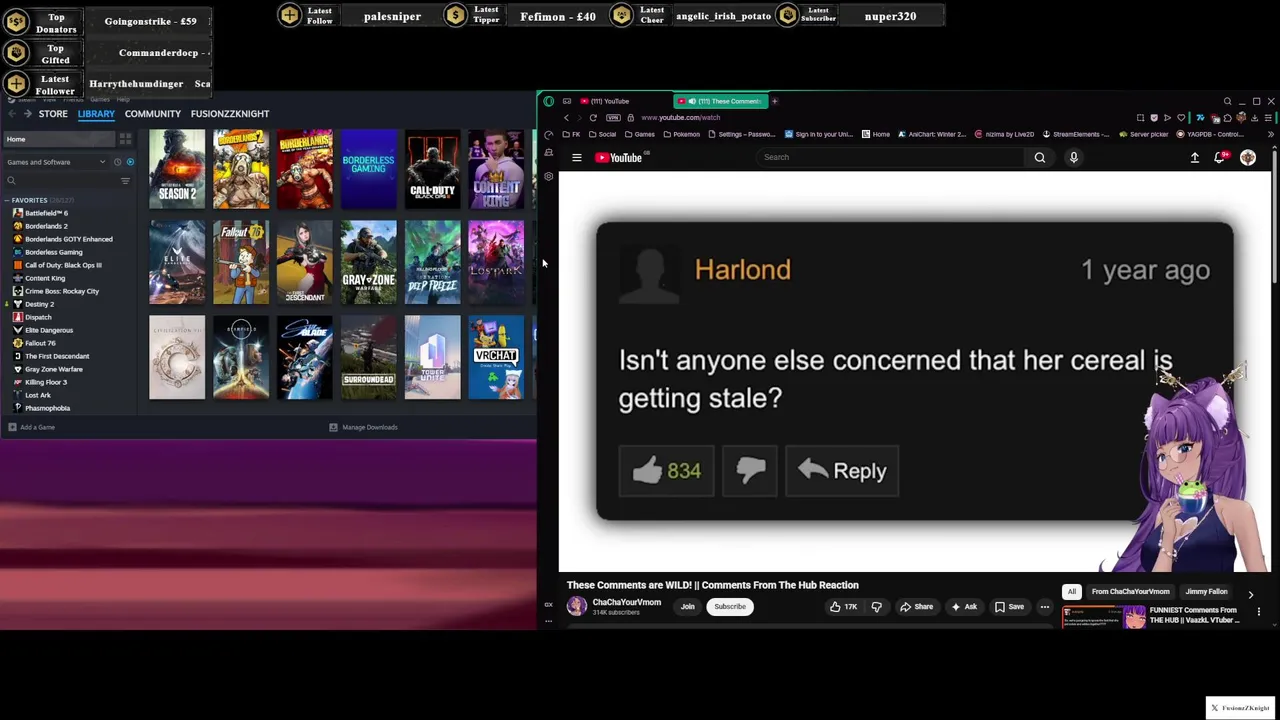
Task: Open ChaChaYourVmom channel avatar
Action: tap(577, 606)
